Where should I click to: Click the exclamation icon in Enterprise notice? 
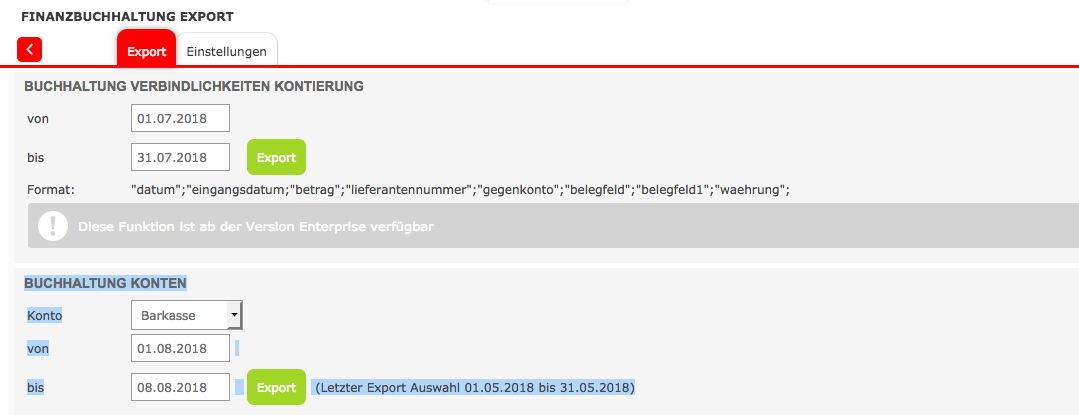(52, 227)
